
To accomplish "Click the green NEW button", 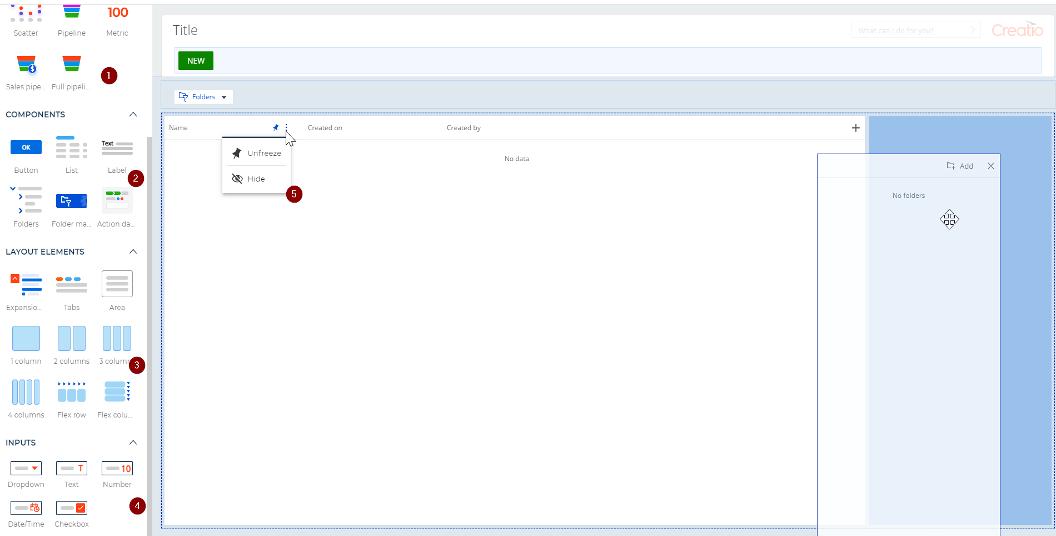I will pyautogui.click(x=196, y=61).
